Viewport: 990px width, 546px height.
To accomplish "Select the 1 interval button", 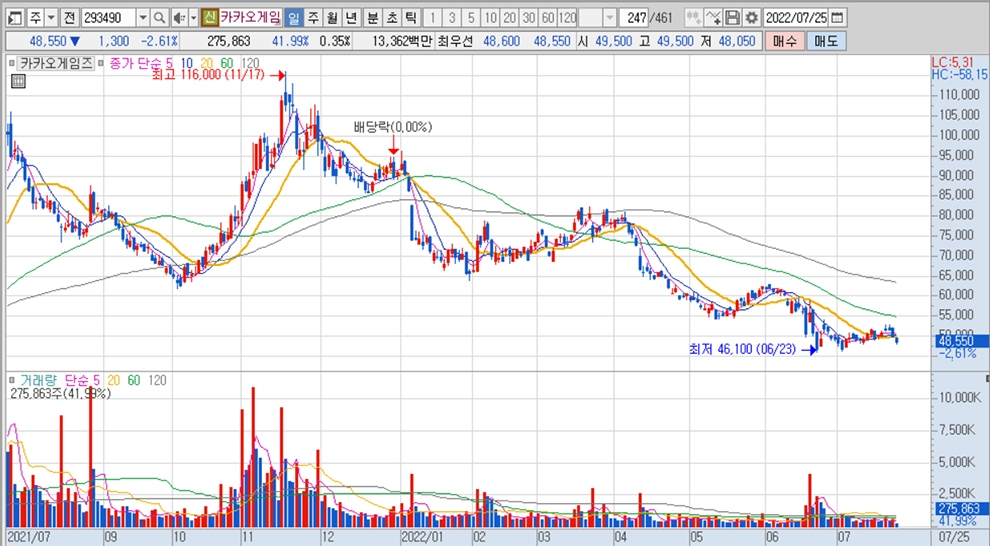I will [x=432, y=18].
